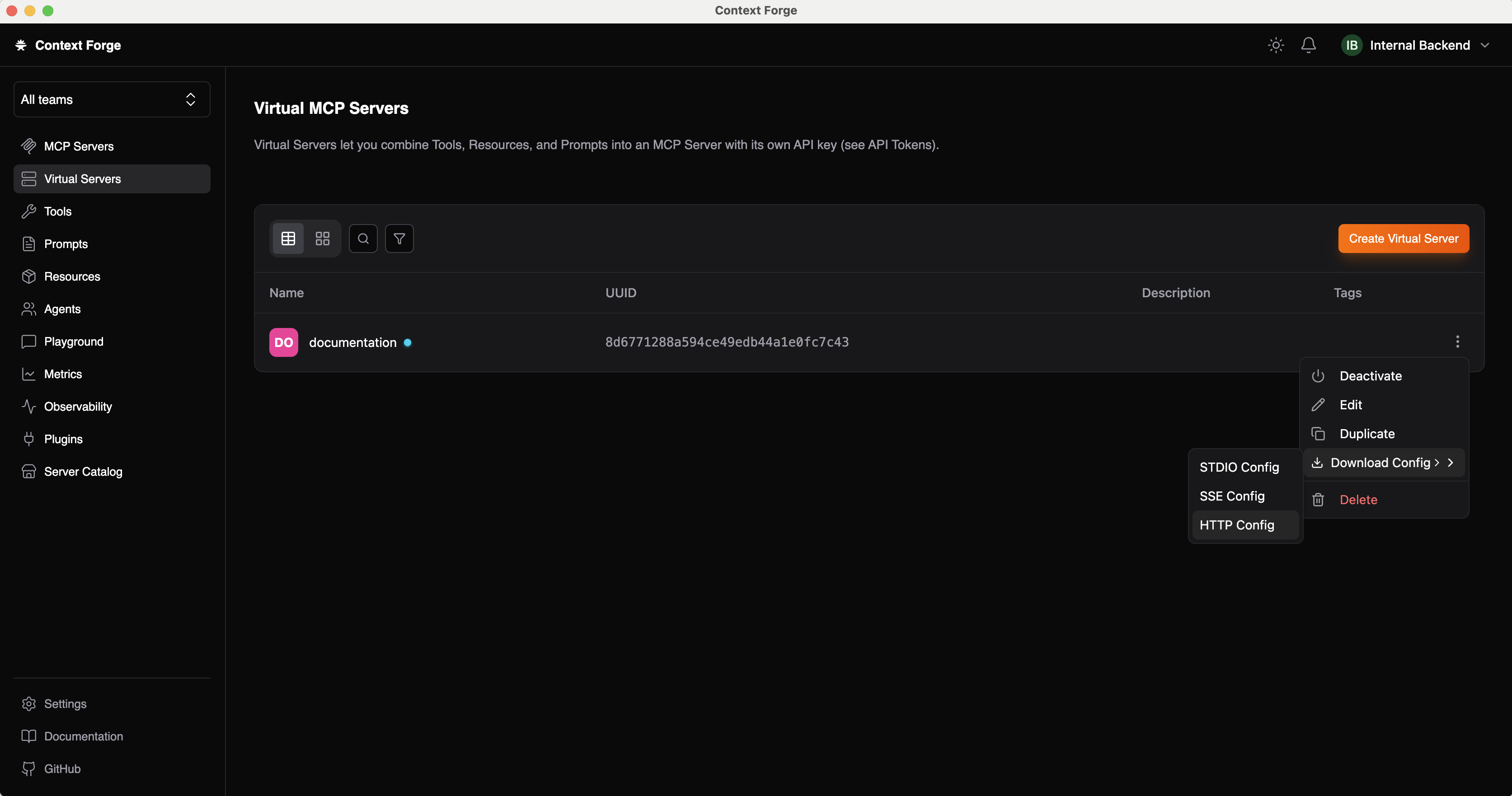Go to Observability in sidebar

click(77, 407)
